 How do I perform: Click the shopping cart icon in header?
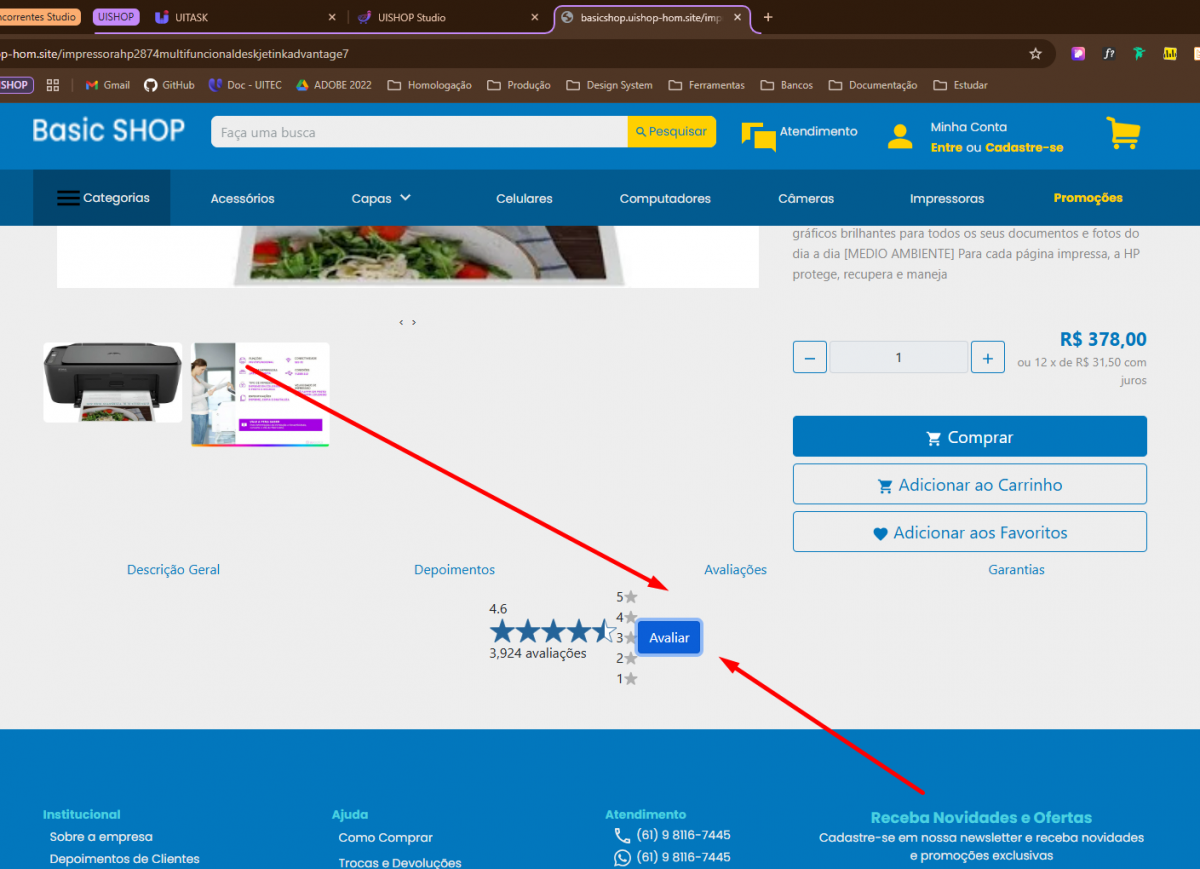(1123, 134)
